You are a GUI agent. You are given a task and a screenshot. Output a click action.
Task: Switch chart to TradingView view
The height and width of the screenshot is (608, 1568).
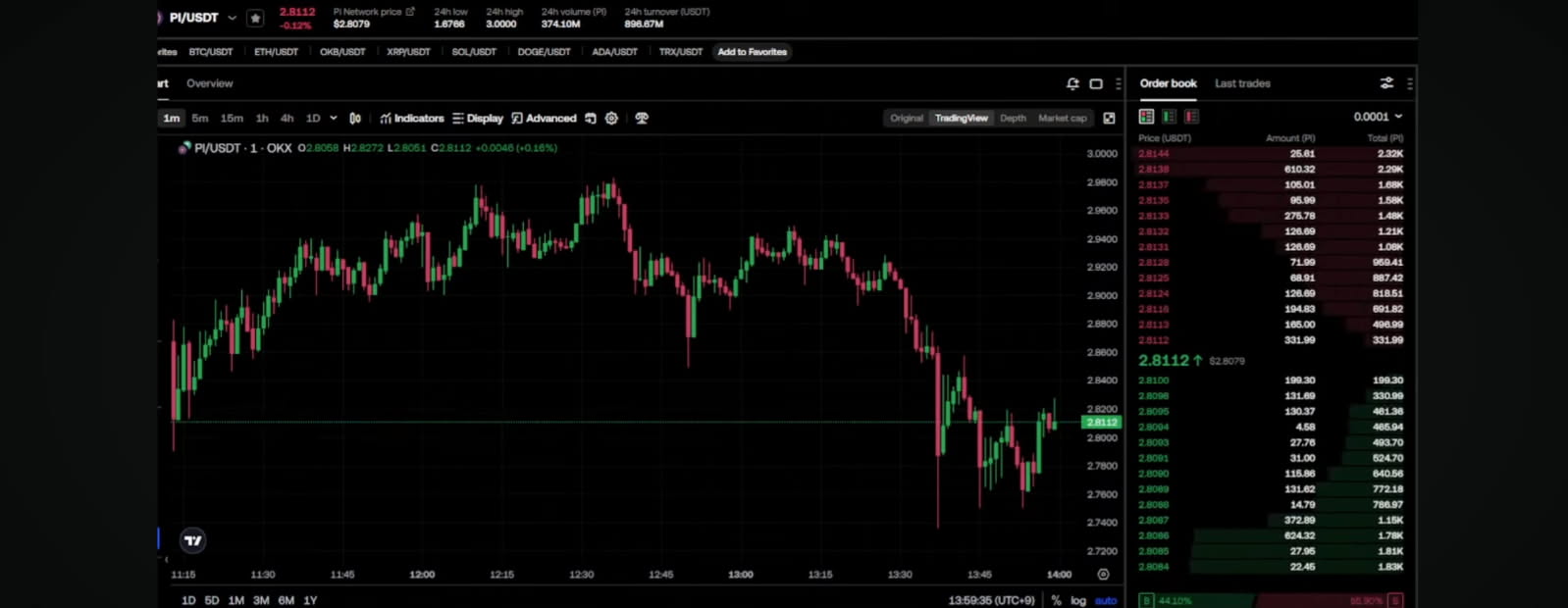pos(961,118)
